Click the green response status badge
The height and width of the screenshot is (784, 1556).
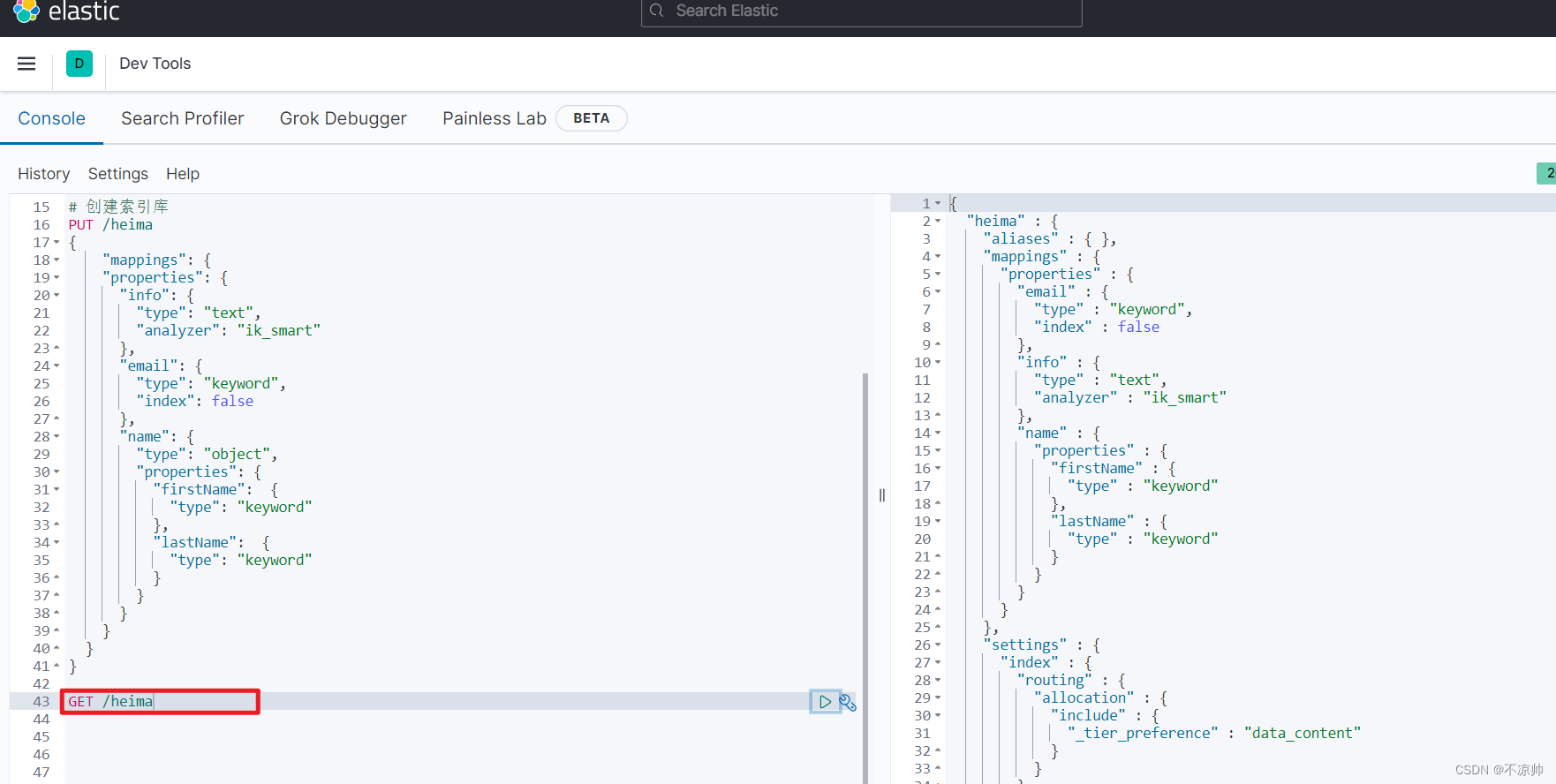[x=1546, y=173]
